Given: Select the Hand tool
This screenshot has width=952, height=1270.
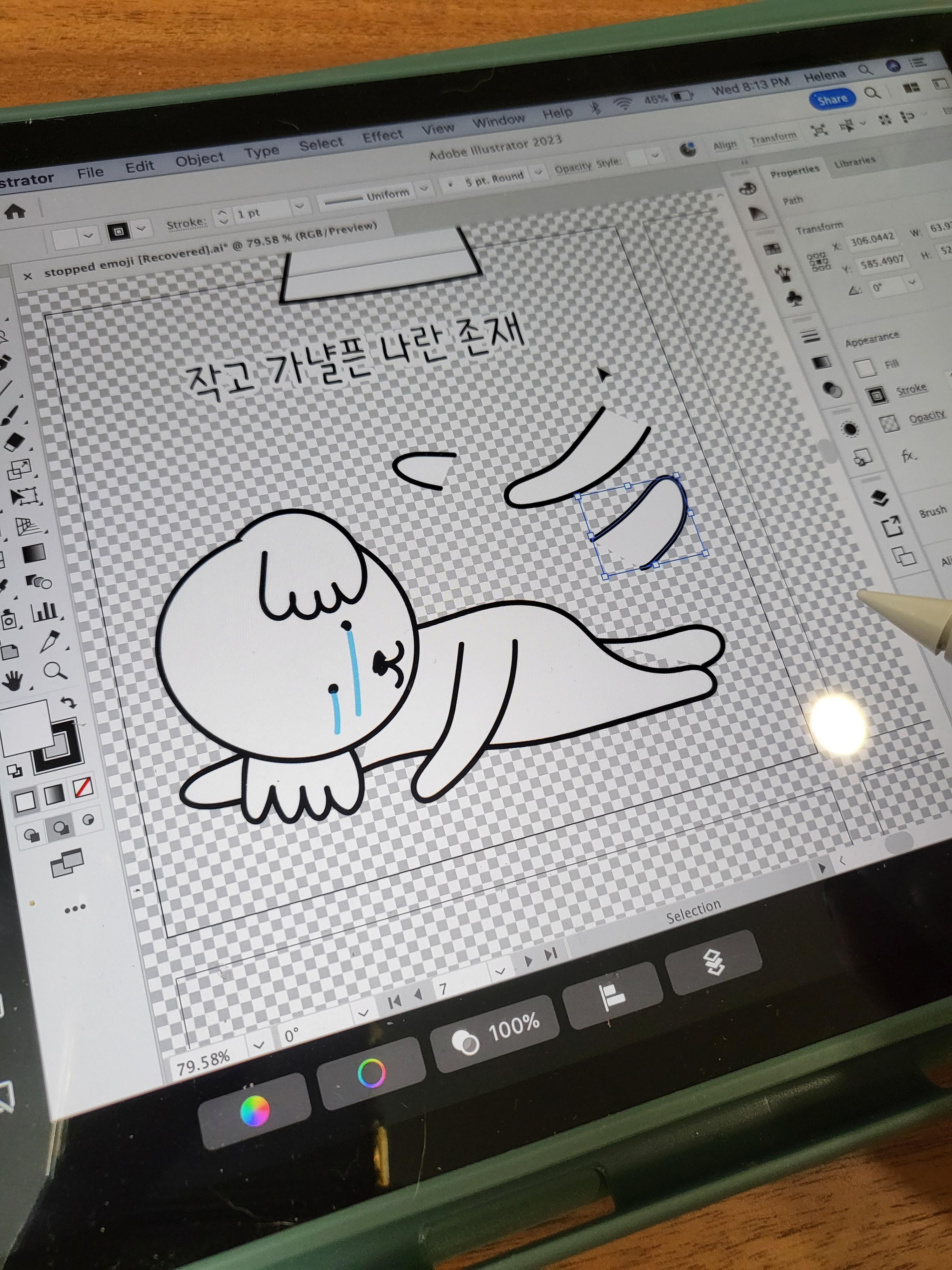Looking at the screenshot, I should [13, 681].
